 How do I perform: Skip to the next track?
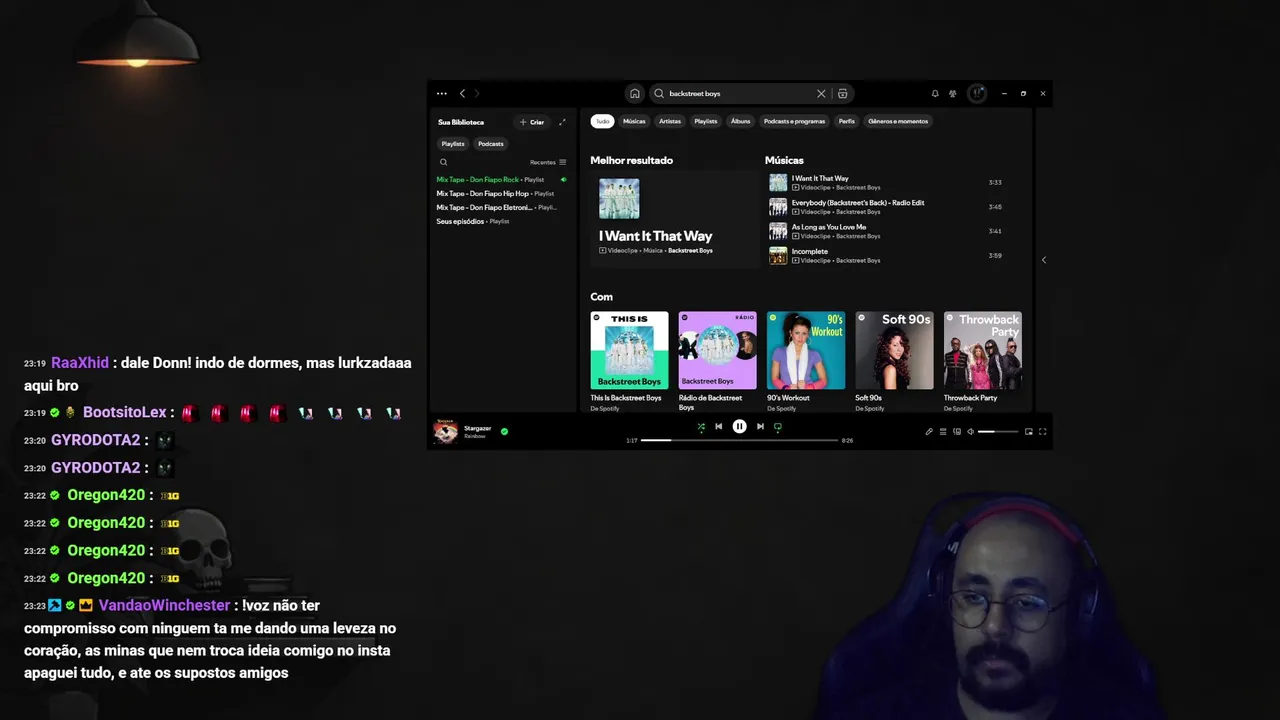[x=760, y=427]
